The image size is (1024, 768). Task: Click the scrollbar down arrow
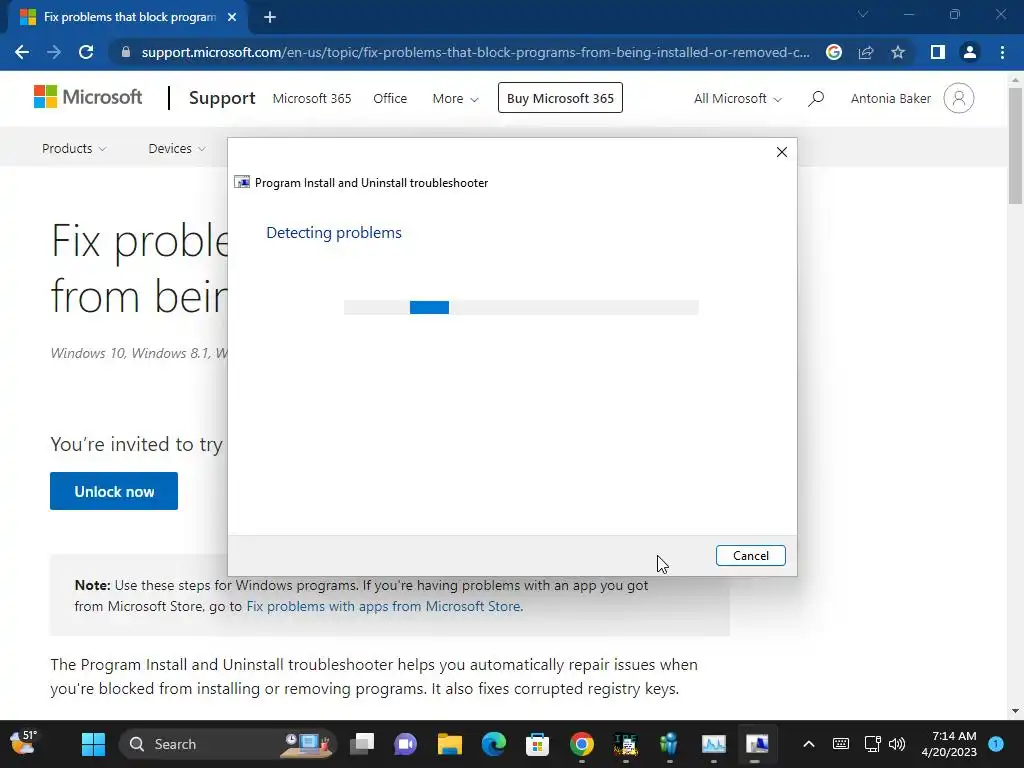(1015, 711)
